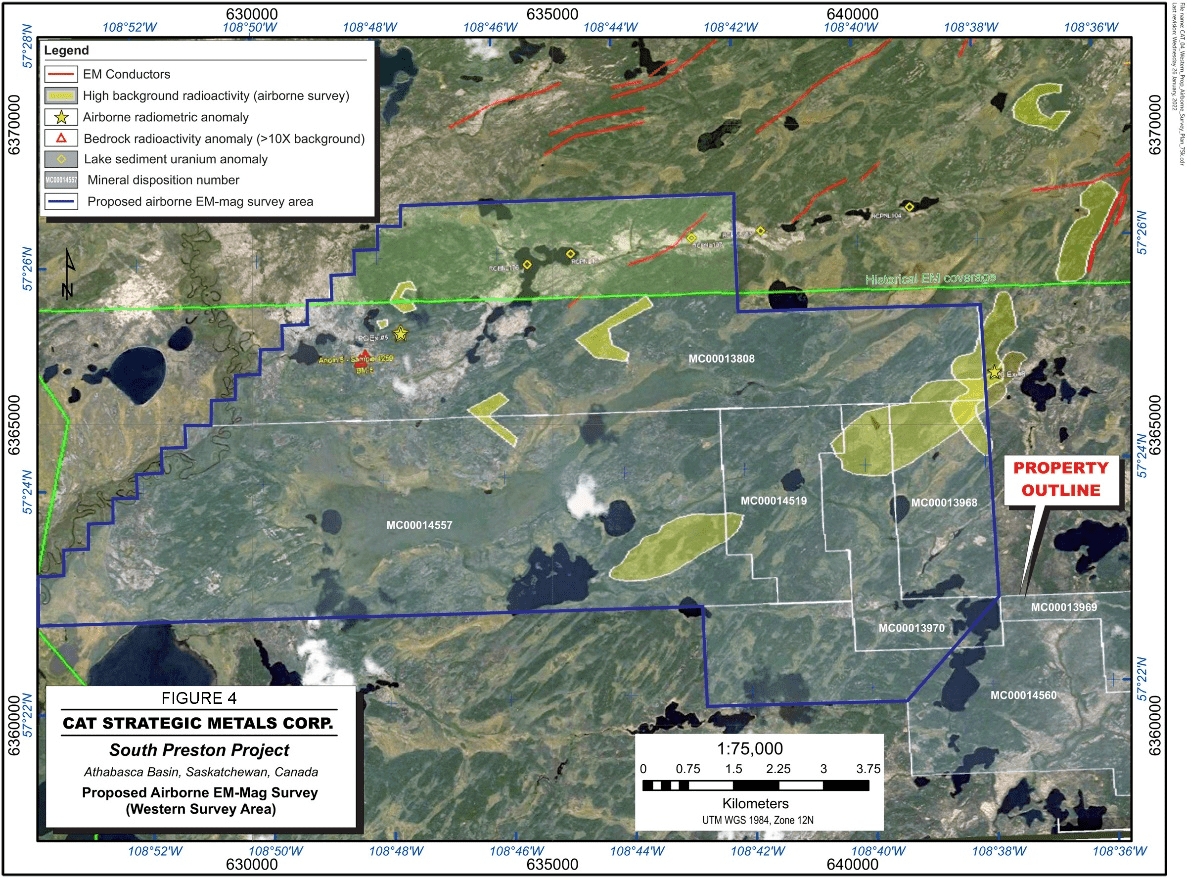Click the north arrow symbol on the map
The width and height of the screenshot is (1187, 878).
tap(67, 273)
